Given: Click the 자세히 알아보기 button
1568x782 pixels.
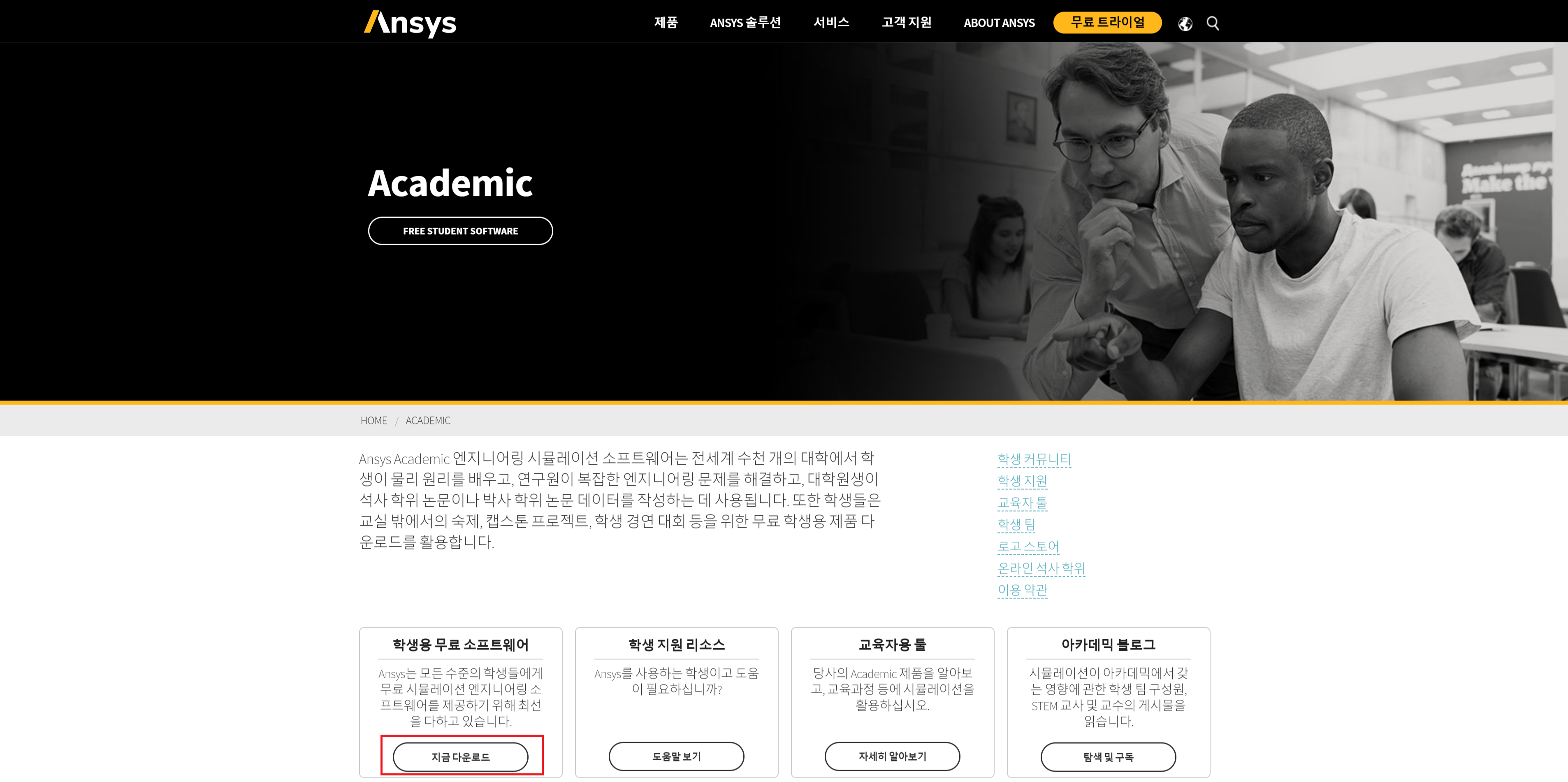Looking at the screenshot, I should pos(892,756).
